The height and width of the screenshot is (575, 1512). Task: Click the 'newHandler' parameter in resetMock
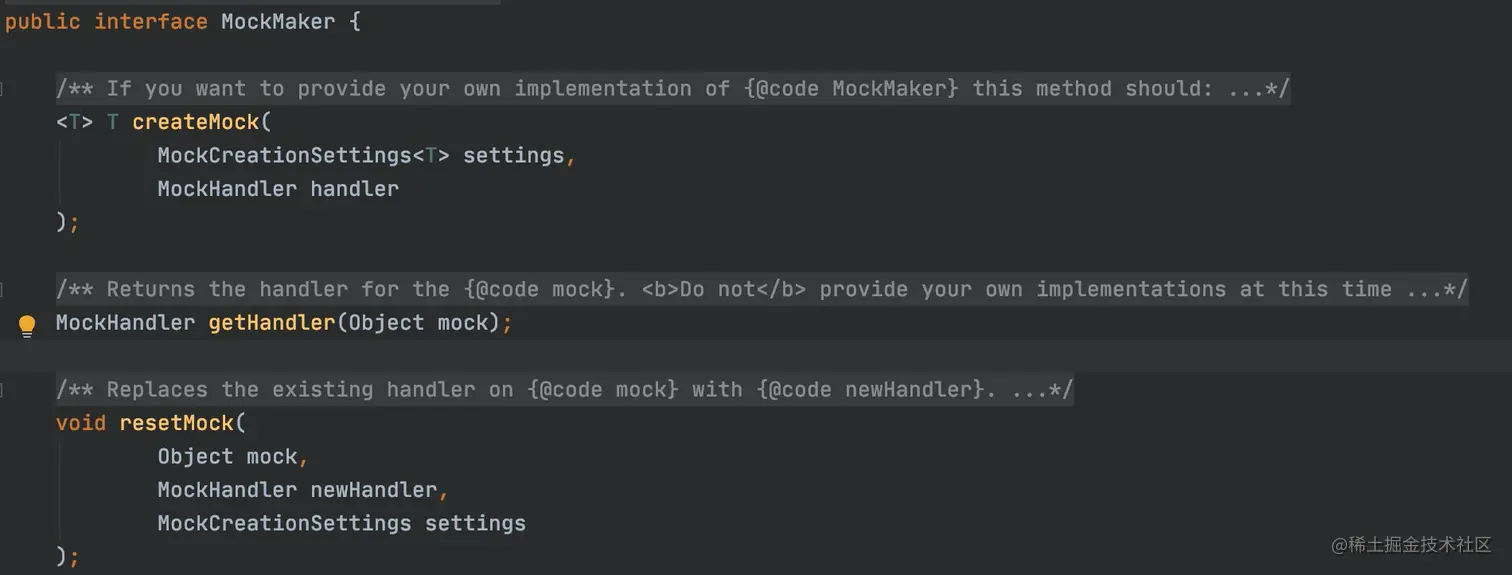tap(374, 490)
